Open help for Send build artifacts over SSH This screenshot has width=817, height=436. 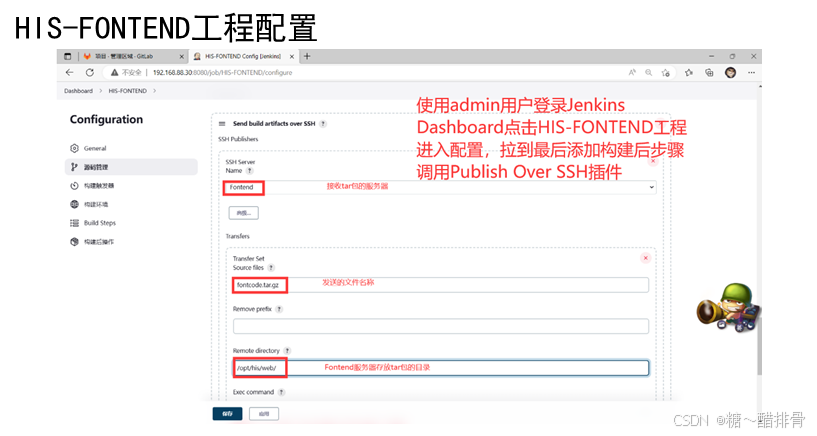pyautogui.click(x=323, y=124)
